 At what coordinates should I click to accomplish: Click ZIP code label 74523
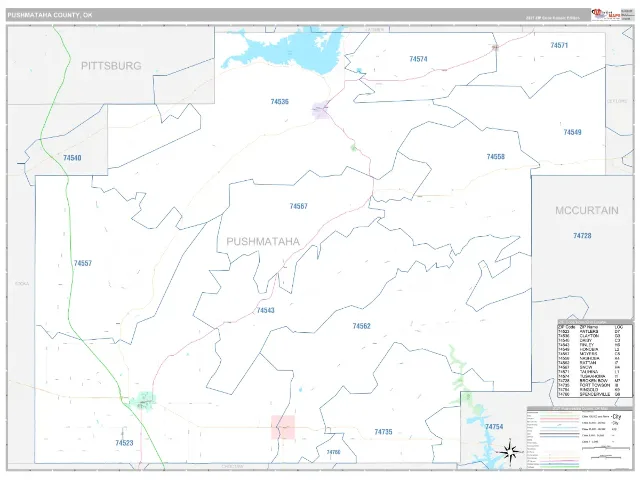click(124, 443)
